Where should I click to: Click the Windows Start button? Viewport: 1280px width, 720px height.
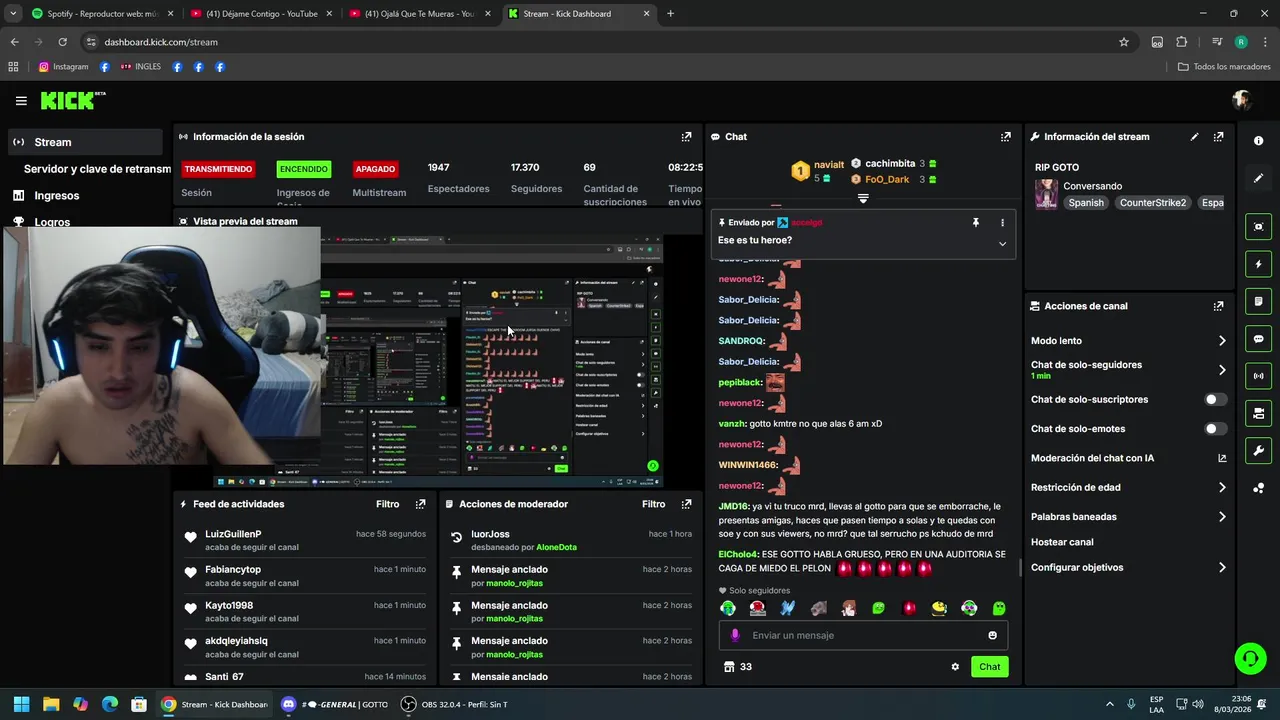(21, 704)
